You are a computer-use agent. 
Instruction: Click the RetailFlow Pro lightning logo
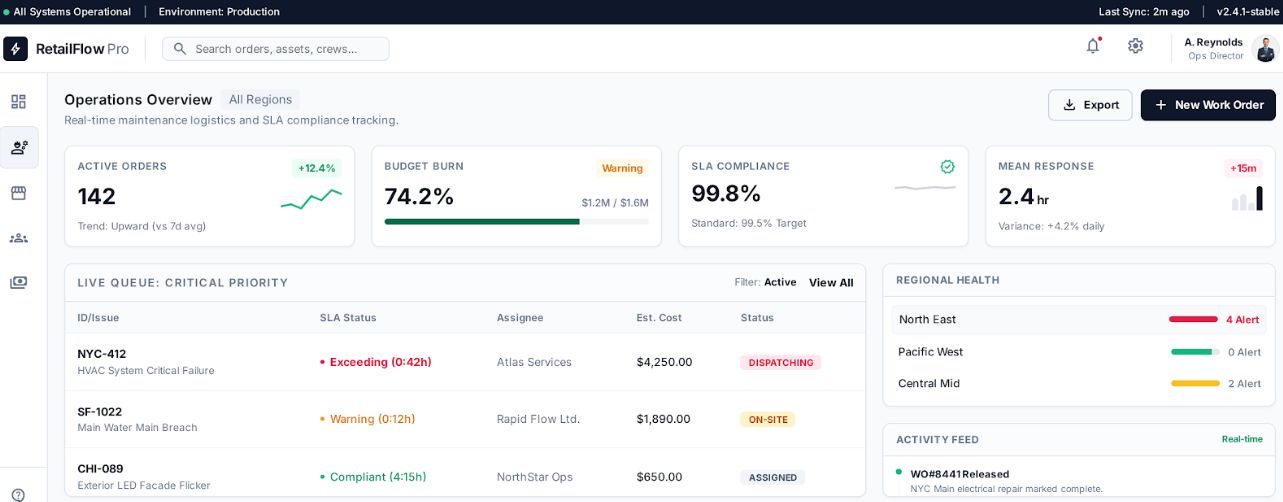(16, 48)
